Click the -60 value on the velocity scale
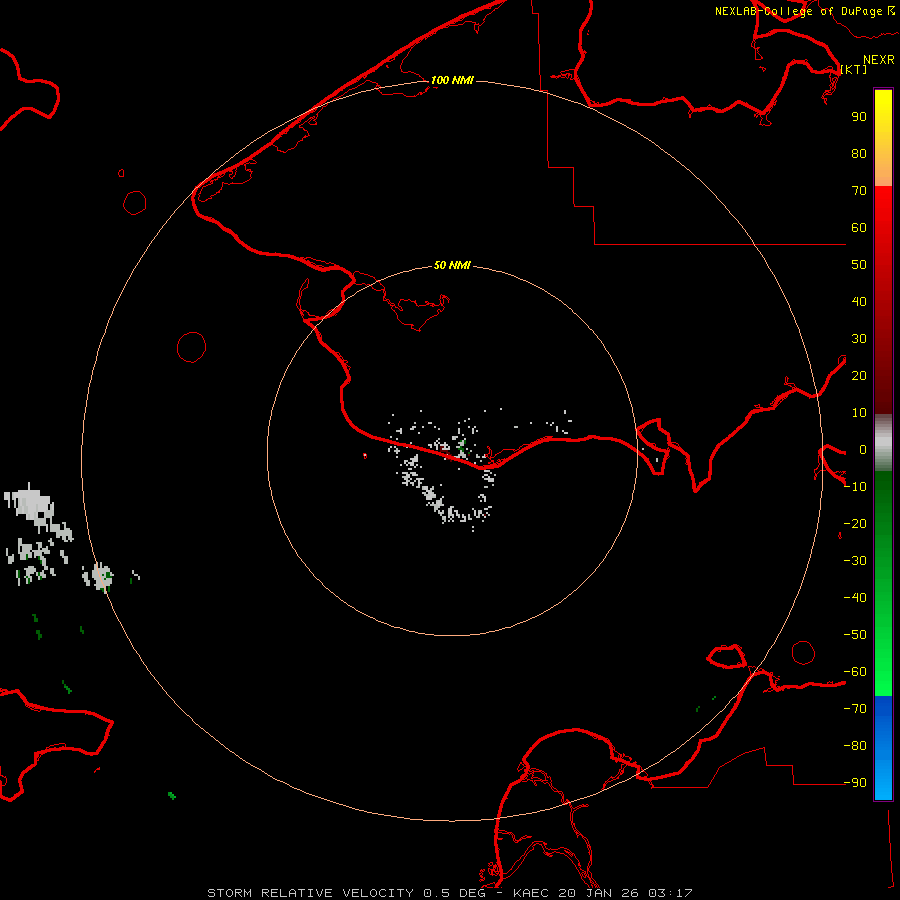The height and width of the screenshot is (900, 900). point(855,672)
